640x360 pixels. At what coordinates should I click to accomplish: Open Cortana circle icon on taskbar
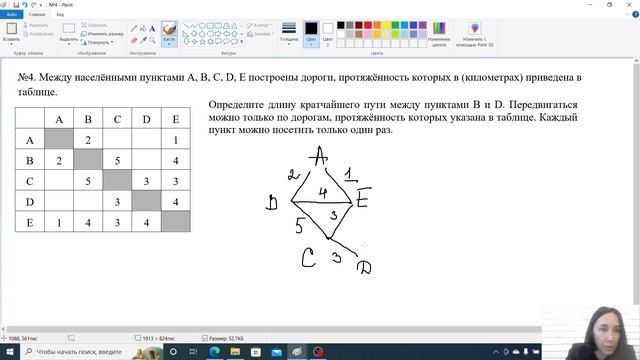173,352
